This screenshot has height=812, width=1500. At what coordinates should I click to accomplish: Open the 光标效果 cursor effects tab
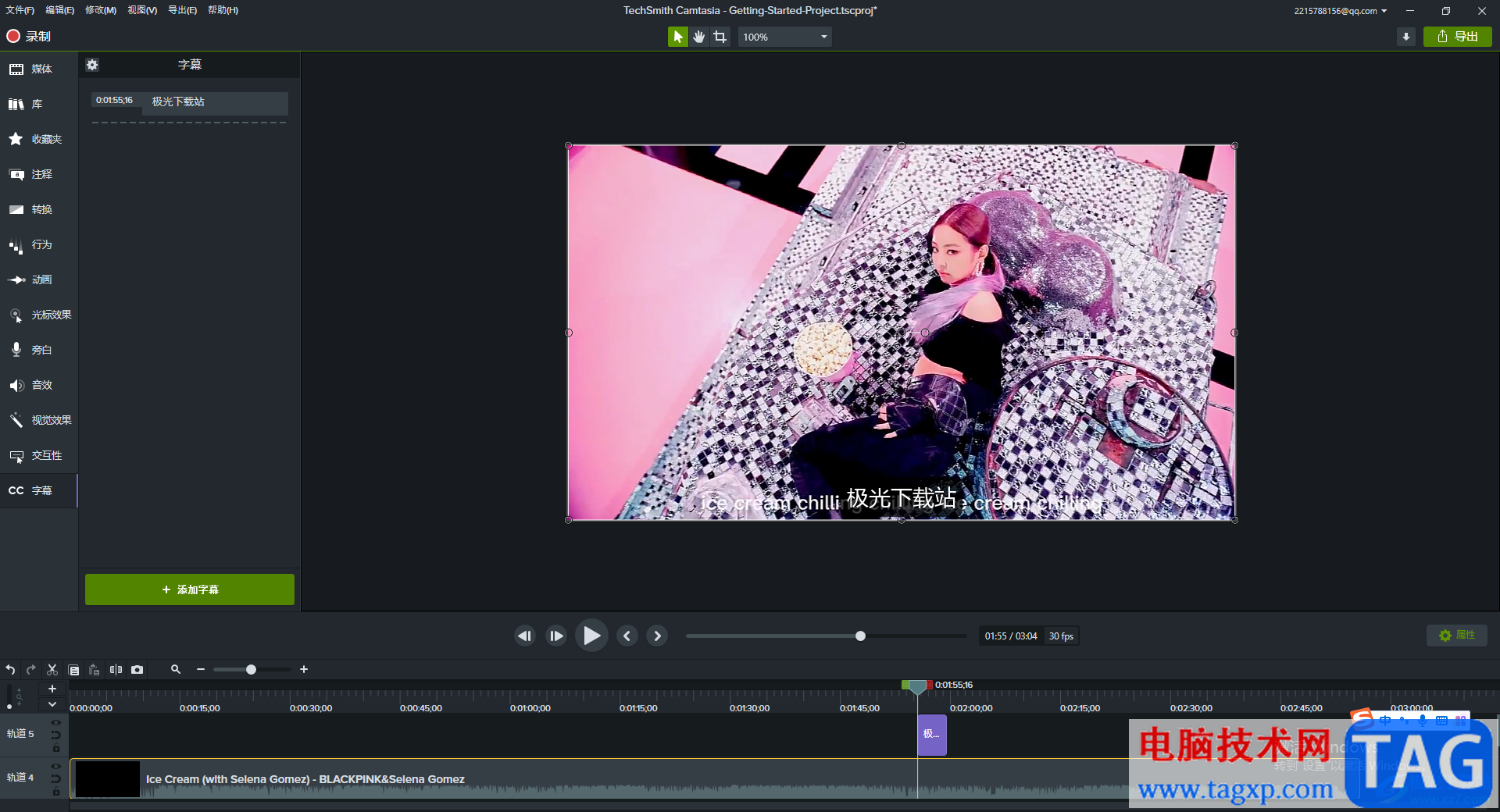38,315
